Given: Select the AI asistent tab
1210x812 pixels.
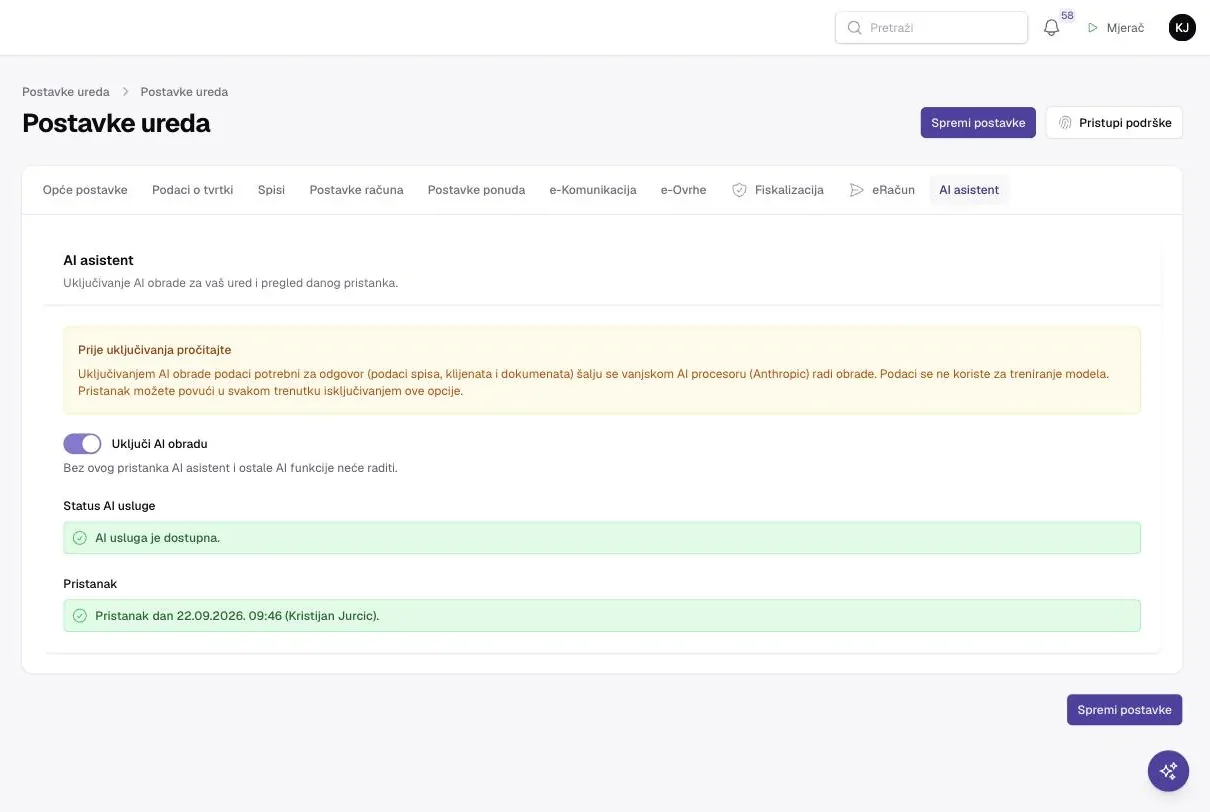Looking at the screenshot, I should (x=969, y=190).
